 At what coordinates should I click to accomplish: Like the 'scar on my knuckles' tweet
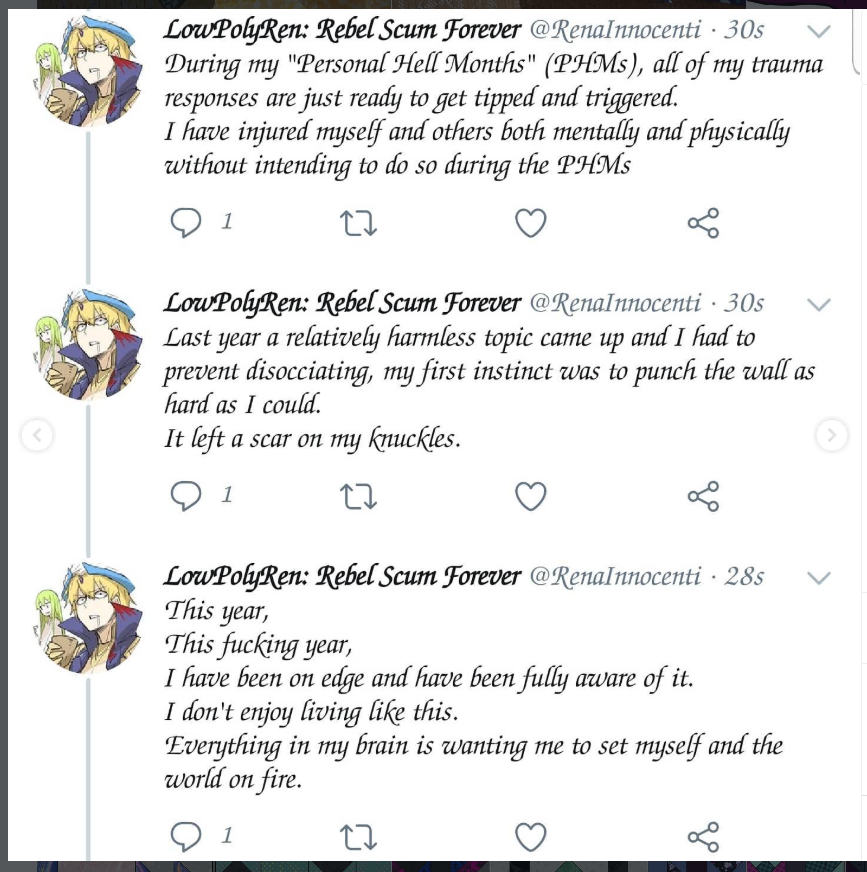531,496
